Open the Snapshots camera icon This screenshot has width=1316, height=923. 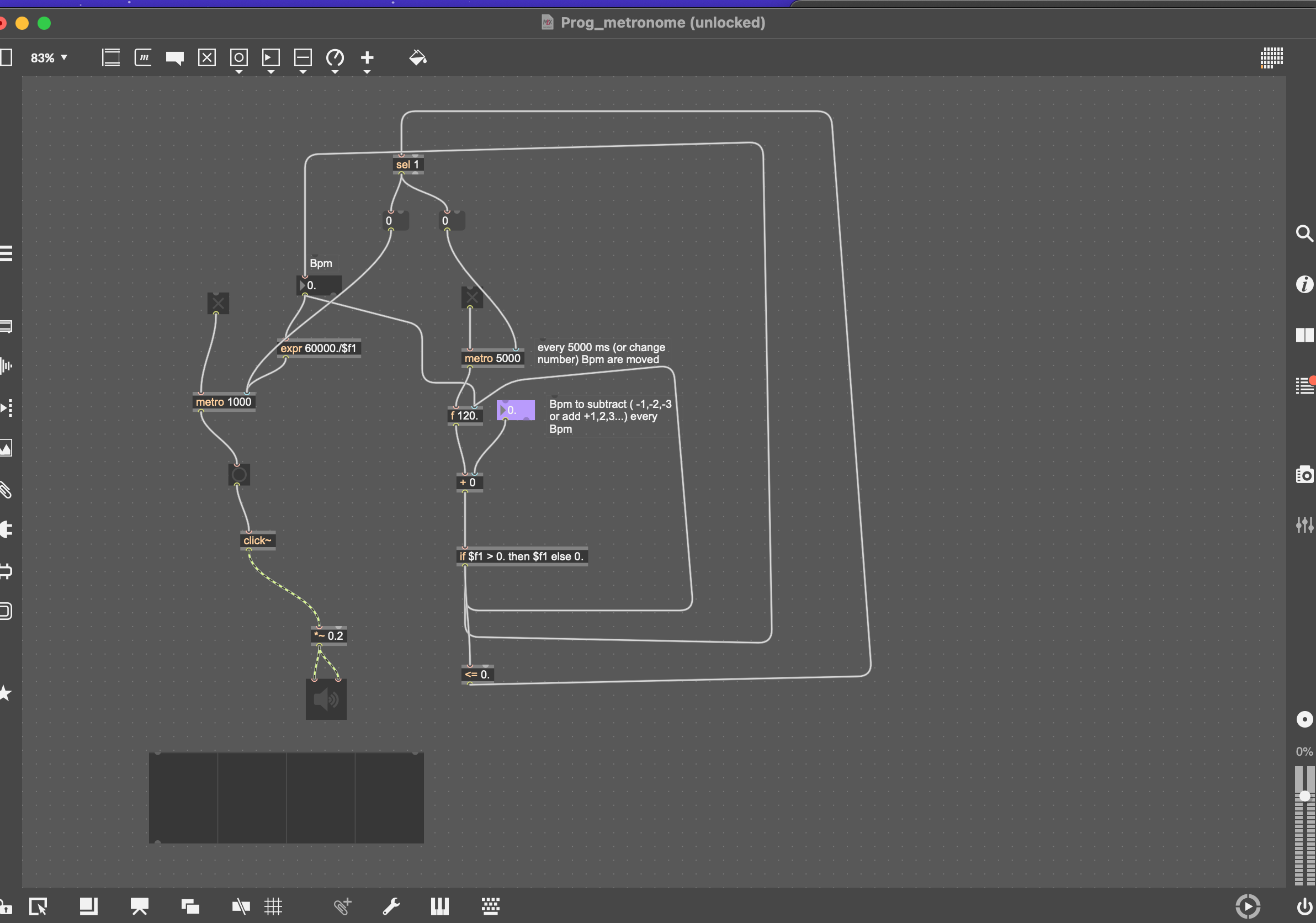click(x=1304, y=475)
